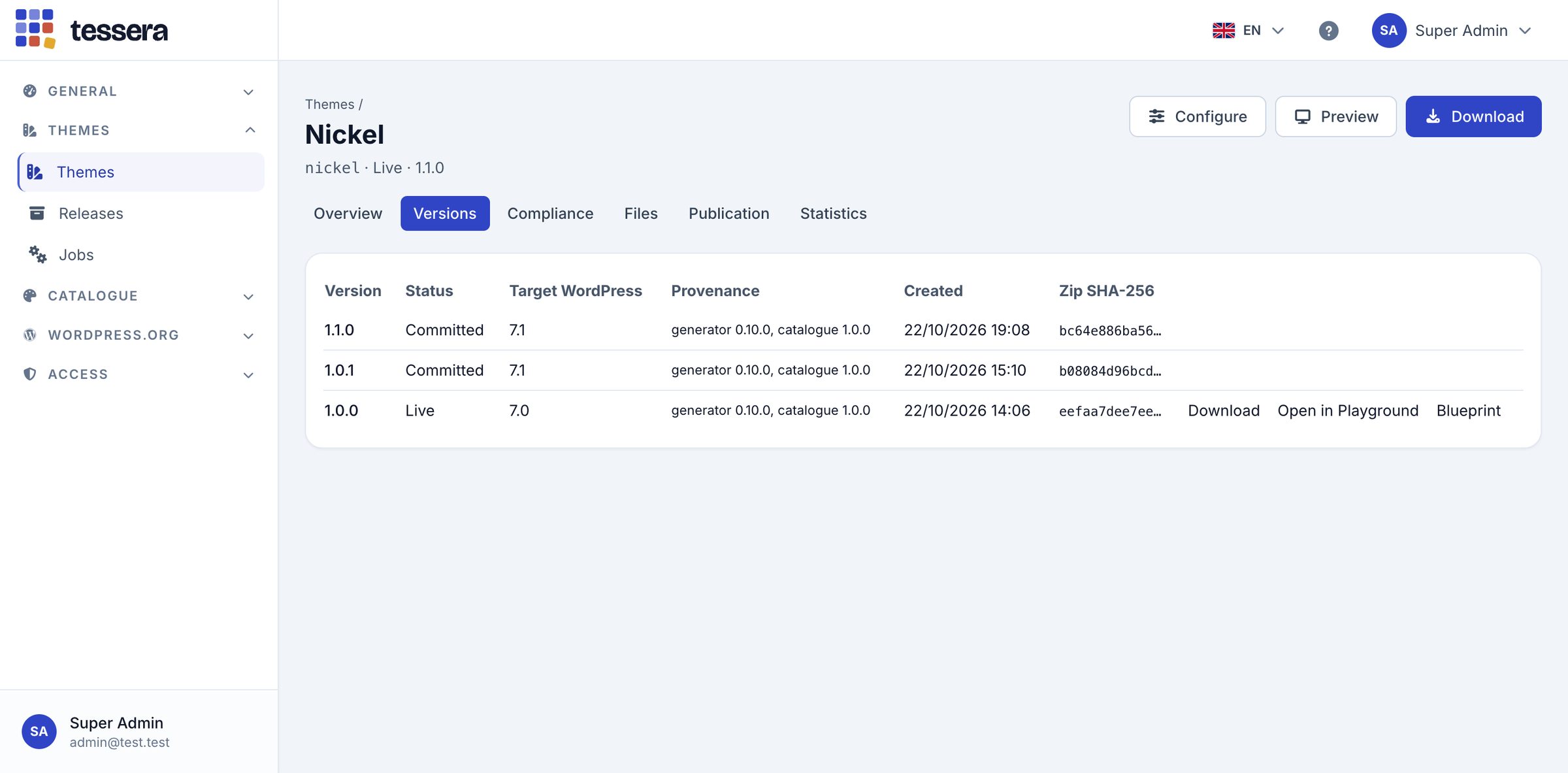Click created date 22/10/2026 15:10
The height and width of the screenshot is (773, 1568).
click(965, 370)
